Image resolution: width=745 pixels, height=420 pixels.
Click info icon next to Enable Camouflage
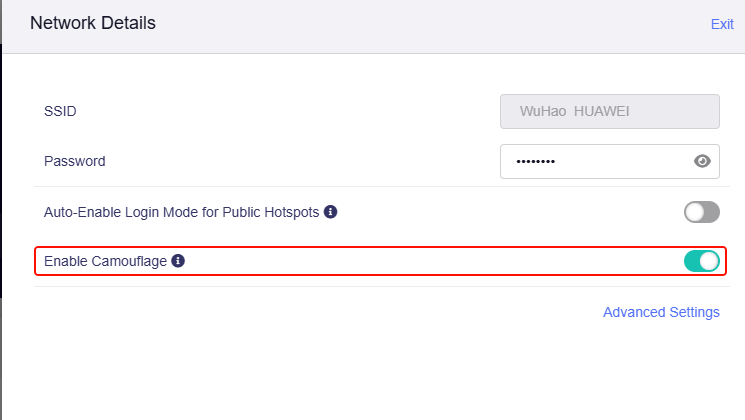(x=178, y=261)
